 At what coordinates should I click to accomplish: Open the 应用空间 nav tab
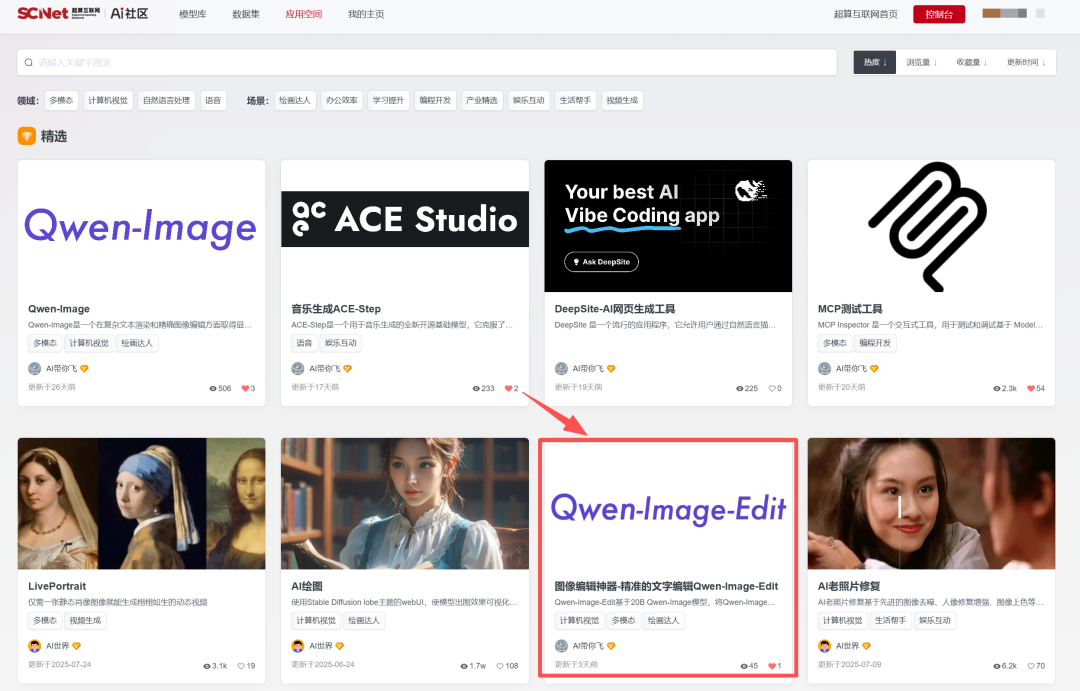pos(304,14)
